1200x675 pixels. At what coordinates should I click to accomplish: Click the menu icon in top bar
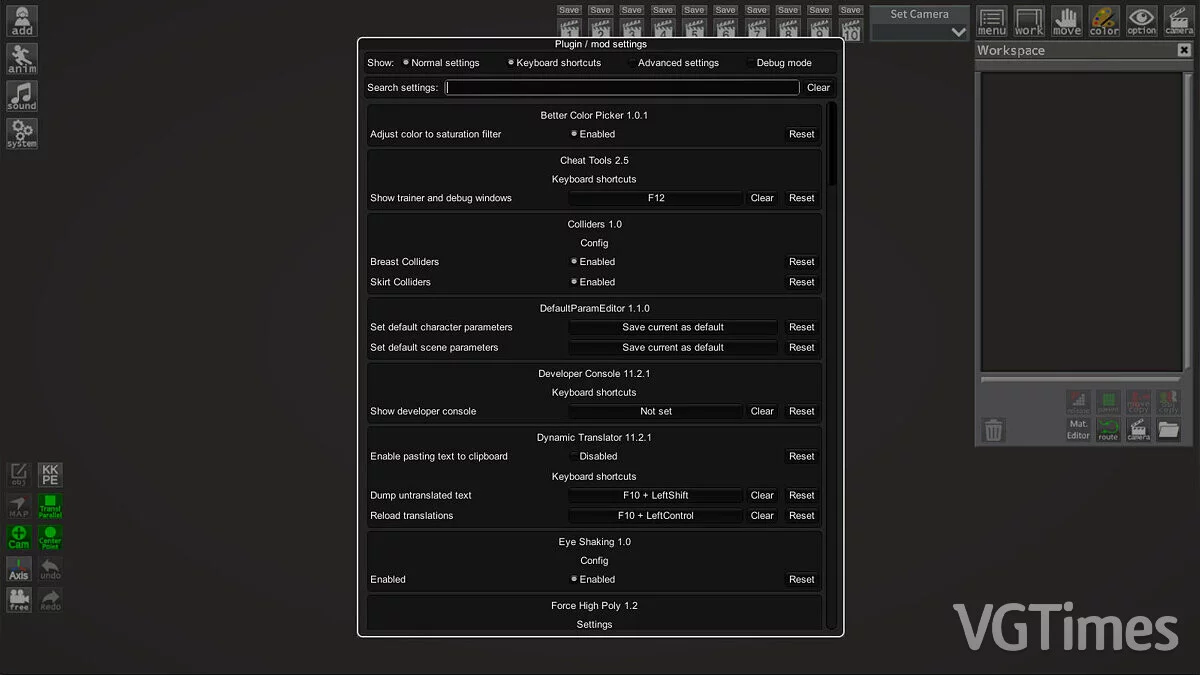pos(992,21)
